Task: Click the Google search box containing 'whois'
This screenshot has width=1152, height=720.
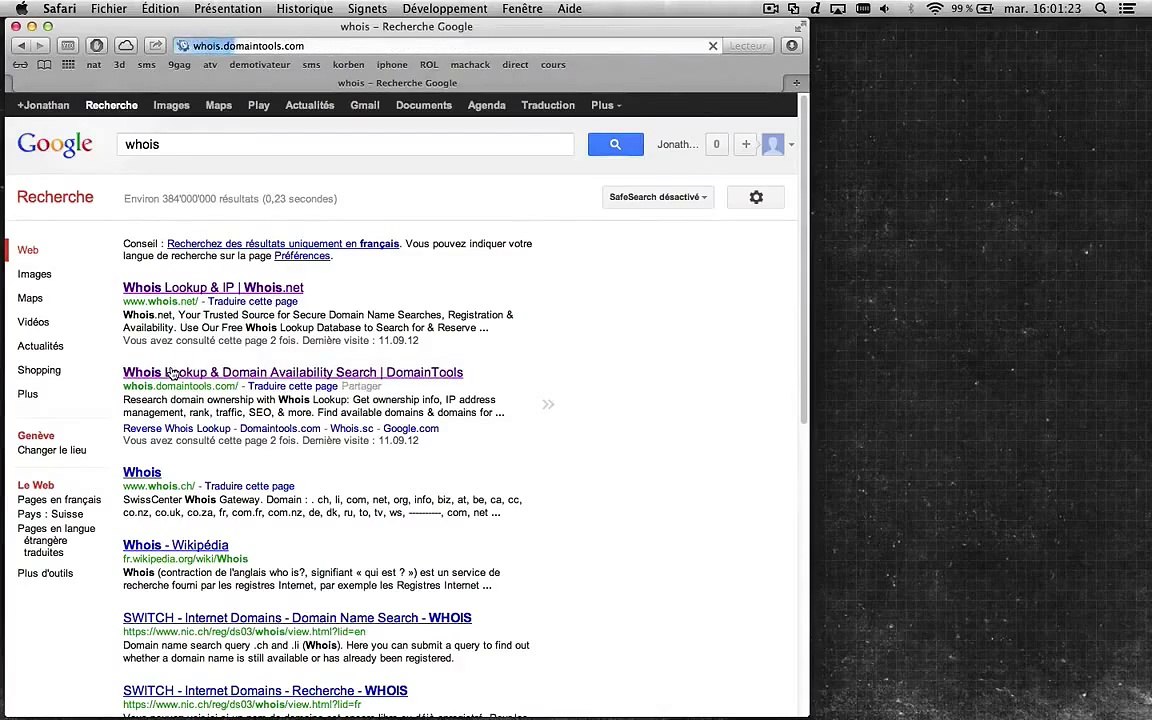Action: point(345,144)
